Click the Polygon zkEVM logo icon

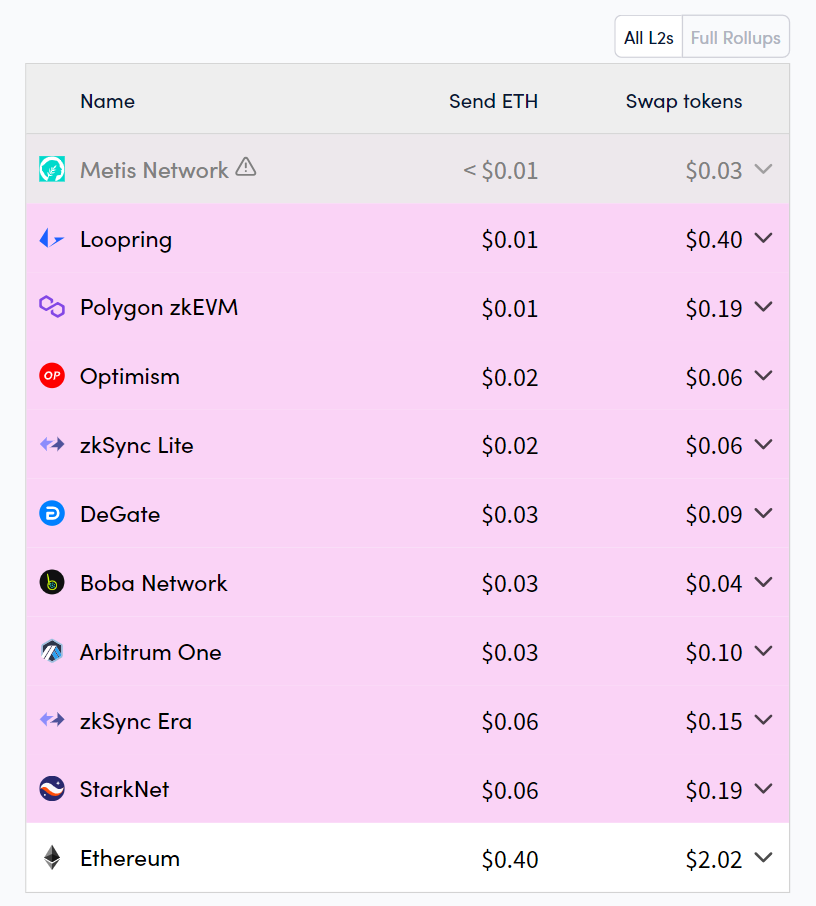point(52,307)
